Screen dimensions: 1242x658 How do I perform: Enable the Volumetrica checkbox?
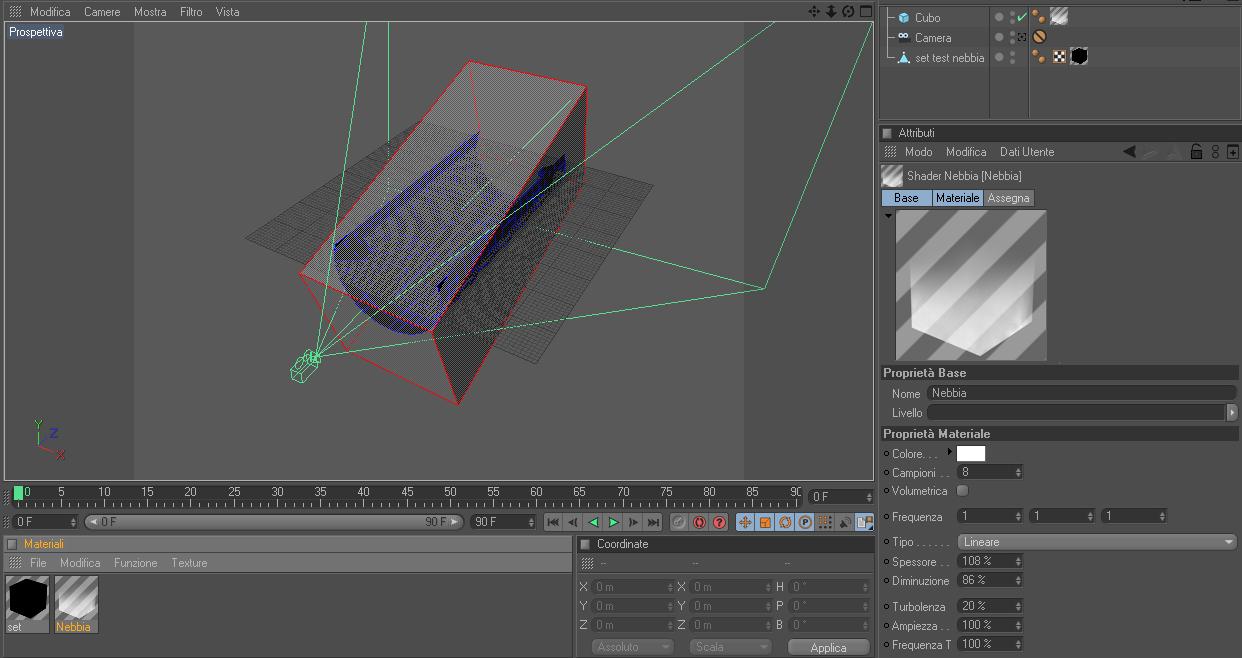(962, 491)
